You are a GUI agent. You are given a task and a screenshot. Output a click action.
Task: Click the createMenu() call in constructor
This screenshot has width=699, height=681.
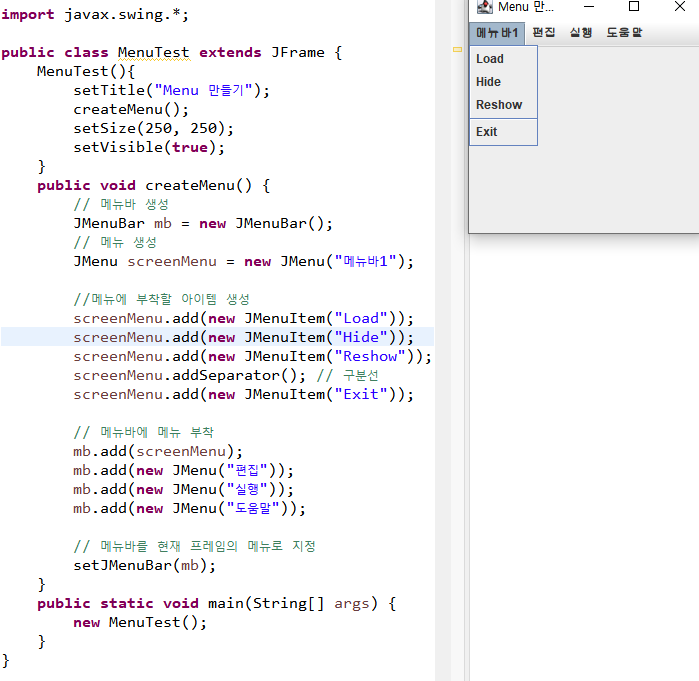(132, 110)
